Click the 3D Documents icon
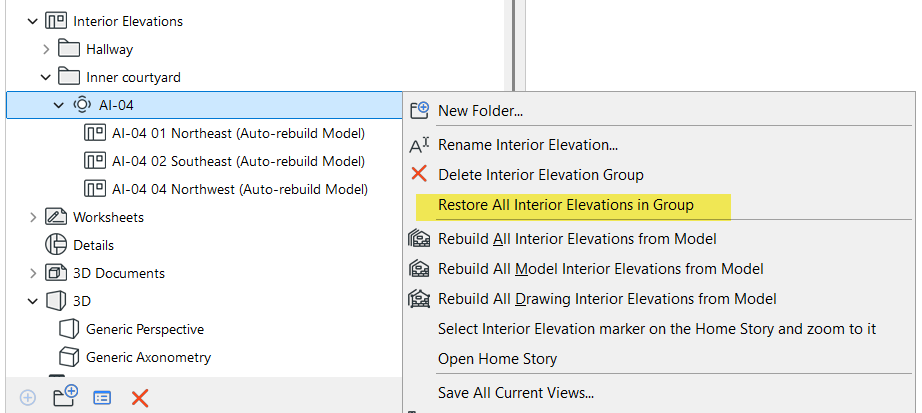 (55, 273)
